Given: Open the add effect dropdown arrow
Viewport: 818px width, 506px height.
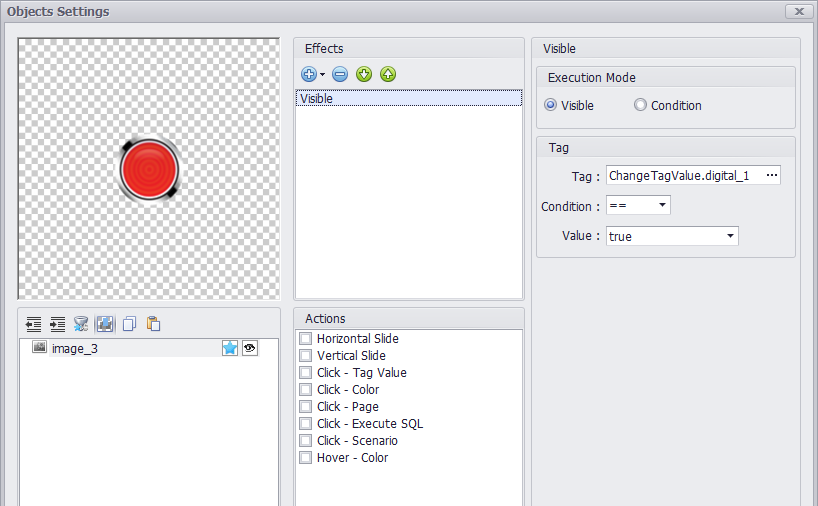Looking at the screenshot, I should 322,75.
